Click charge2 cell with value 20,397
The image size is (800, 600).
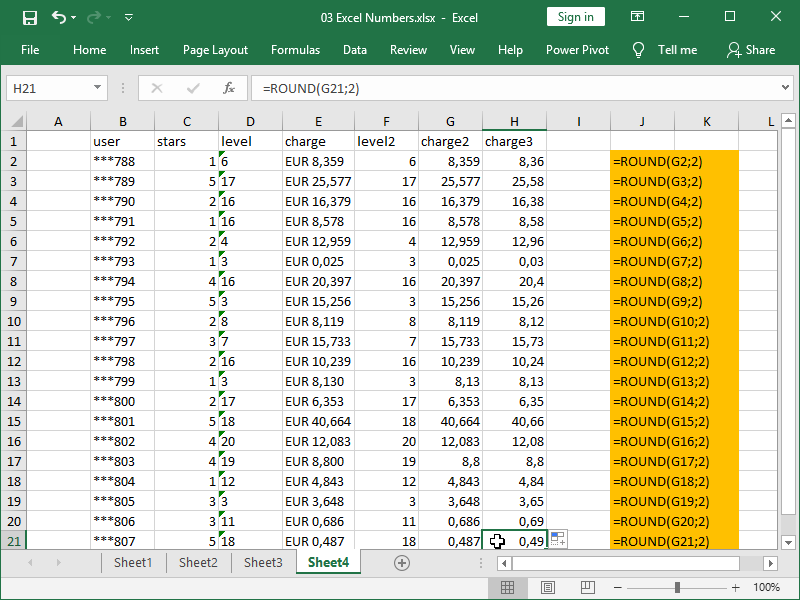(x=451, y=281)
